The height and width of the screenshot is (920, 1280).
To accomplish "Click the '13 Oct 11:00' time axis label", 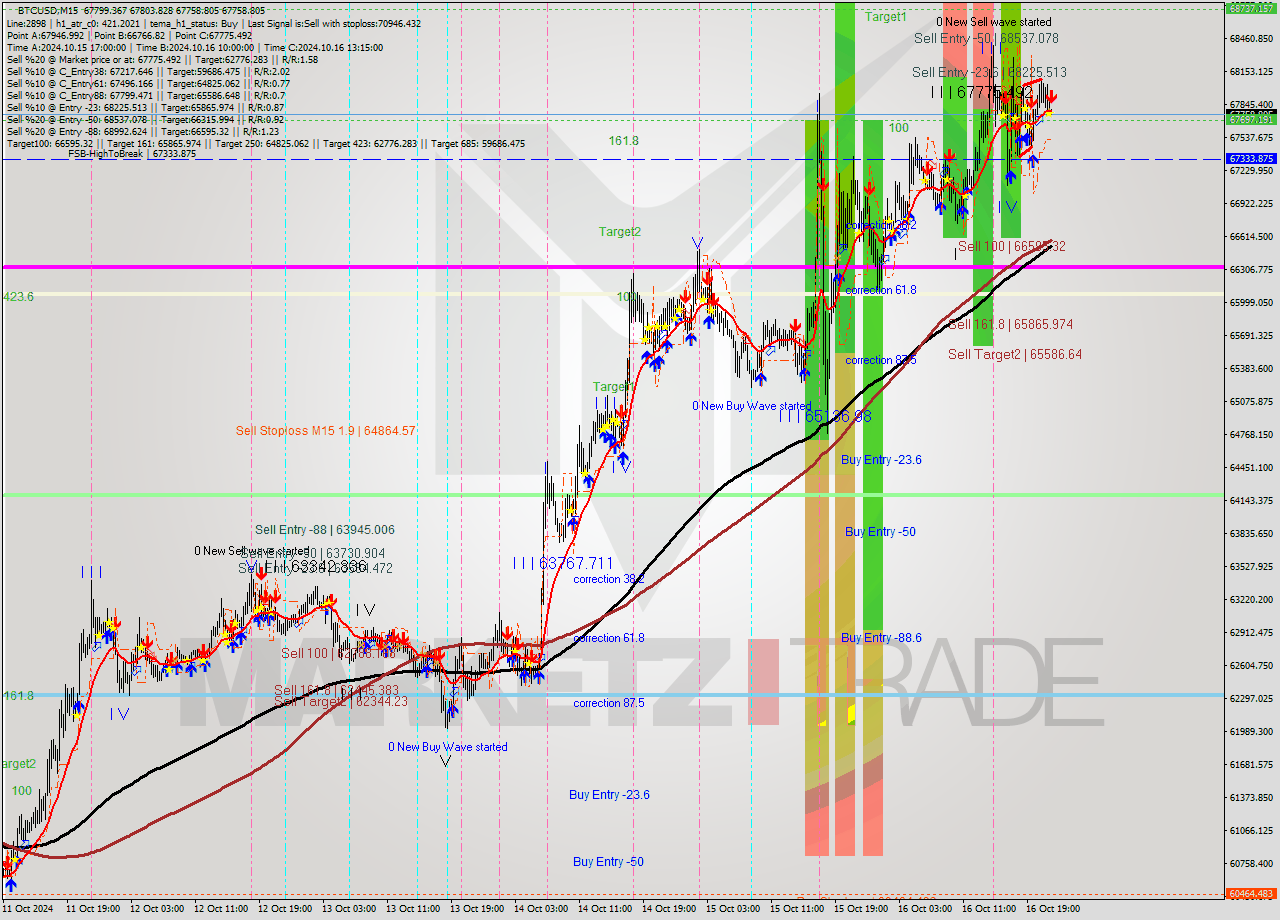I will (414, 909).
